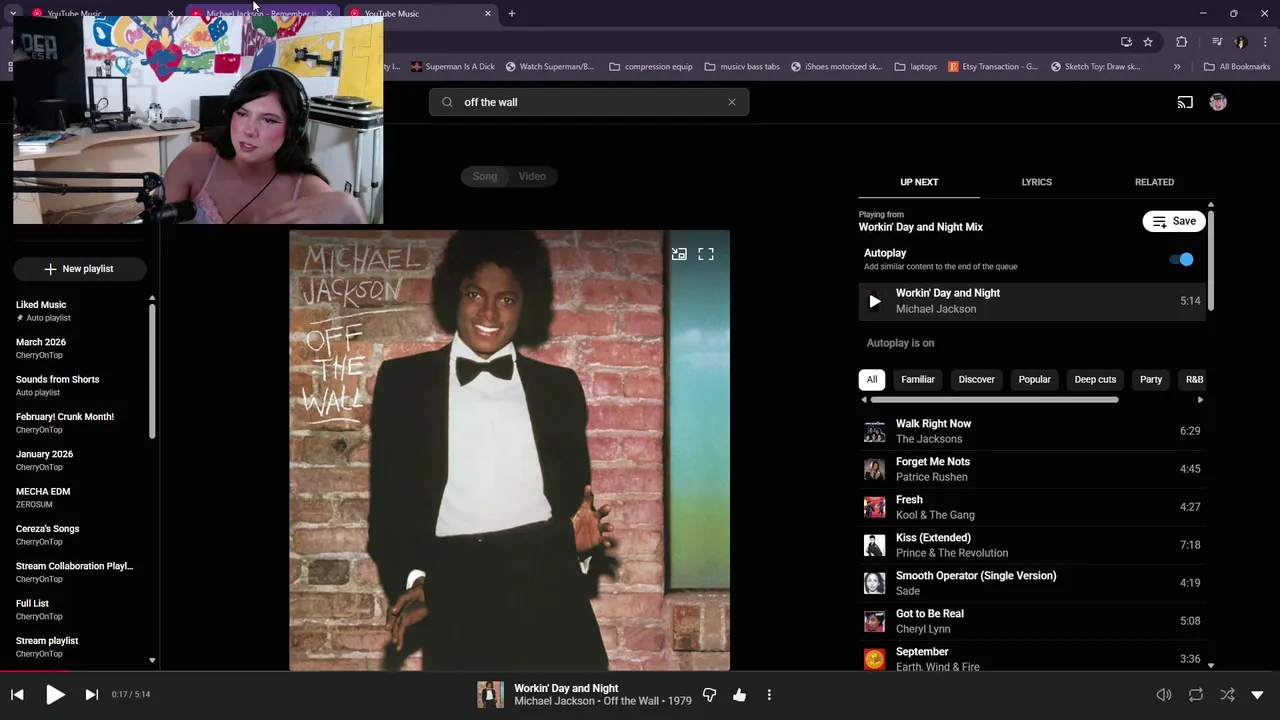Select the UP NEXT tab
Viewport: 1280px width, 720px height.
[x=919, y=182]
